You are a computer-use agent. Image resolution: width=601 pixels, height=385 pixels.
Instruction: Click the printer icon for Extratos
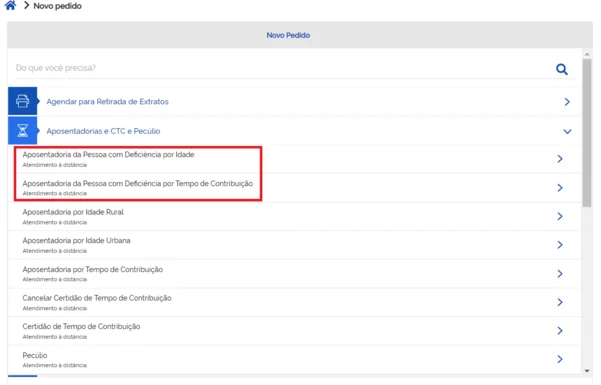pos(22,101)
